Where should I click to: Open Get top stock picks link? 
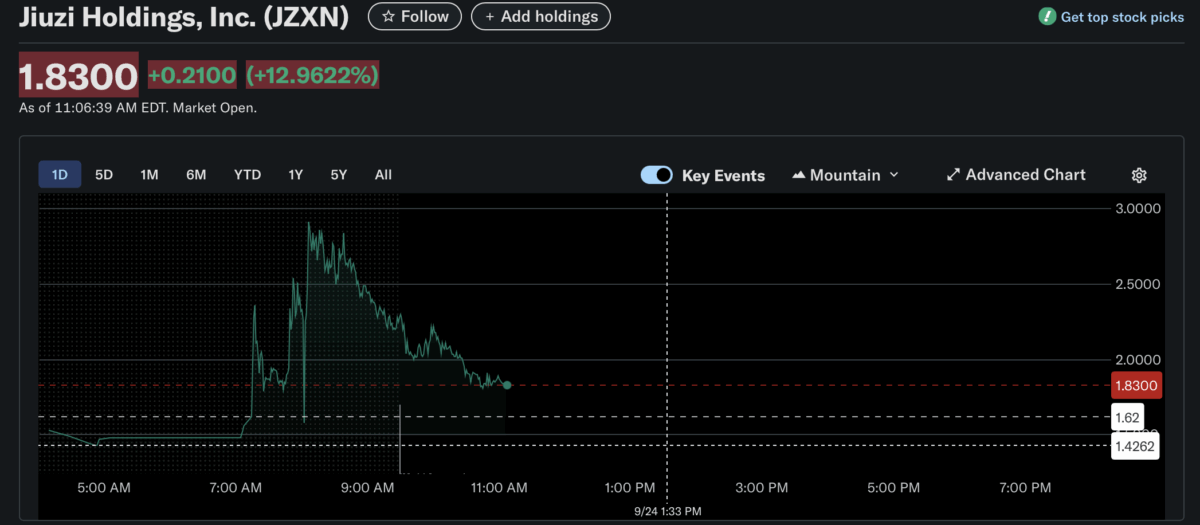point(1122,17)
